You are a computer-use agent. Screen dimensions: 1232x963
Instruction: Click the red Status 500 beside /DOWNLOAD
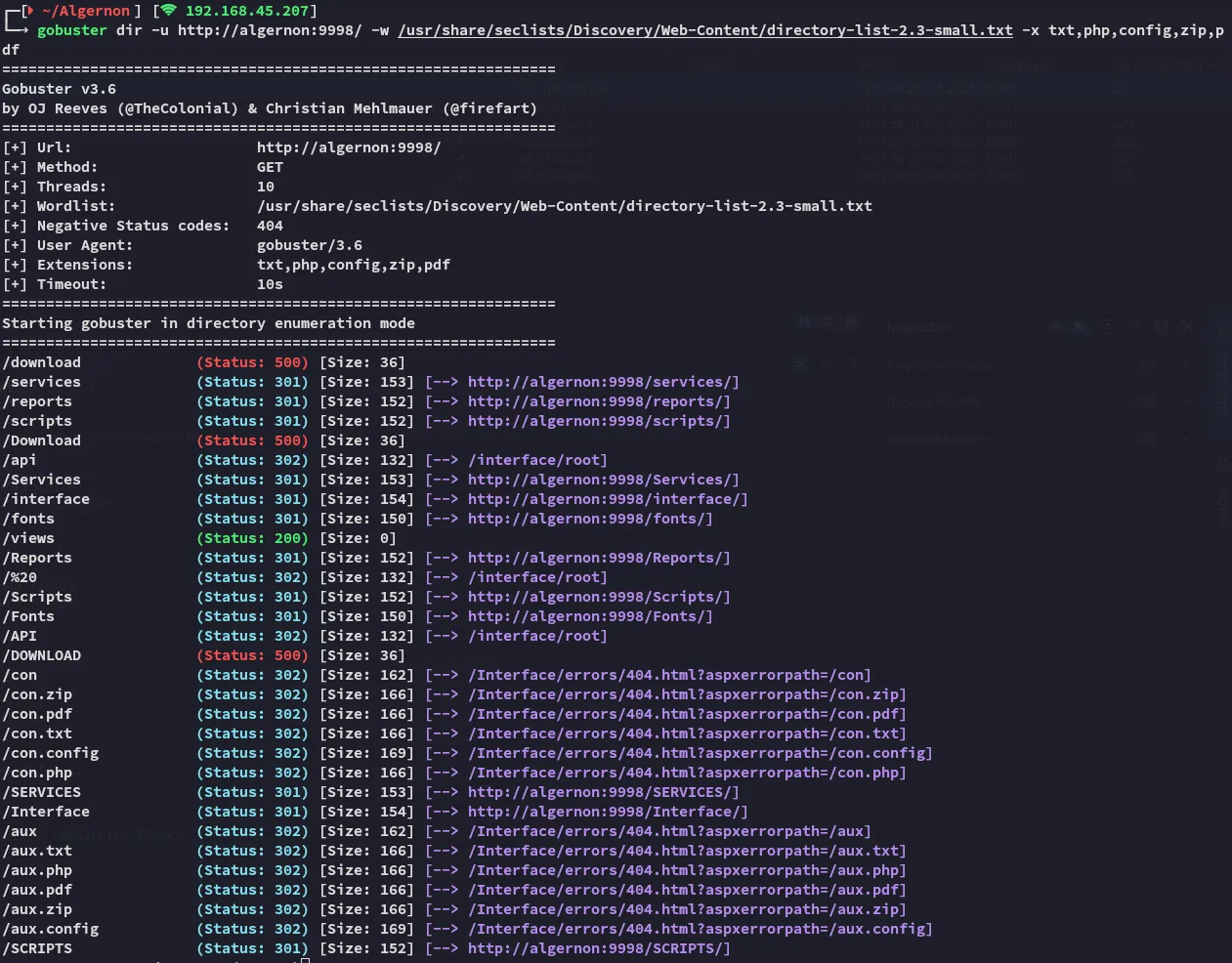point(253,655)
